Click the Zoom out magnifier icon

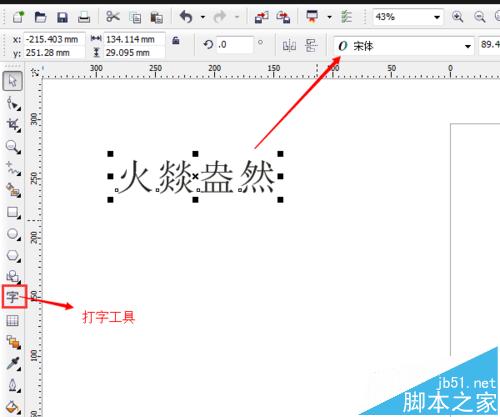coord(480,17)
